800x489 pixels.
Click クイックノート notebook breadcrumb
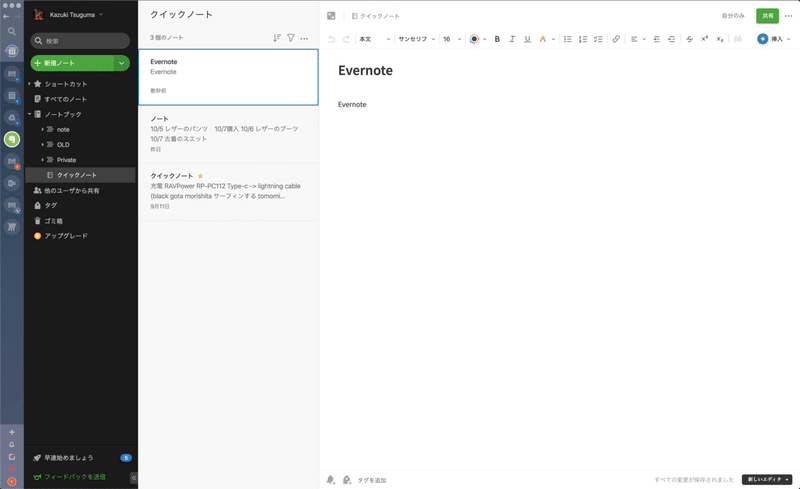click(x=376, y=16)
